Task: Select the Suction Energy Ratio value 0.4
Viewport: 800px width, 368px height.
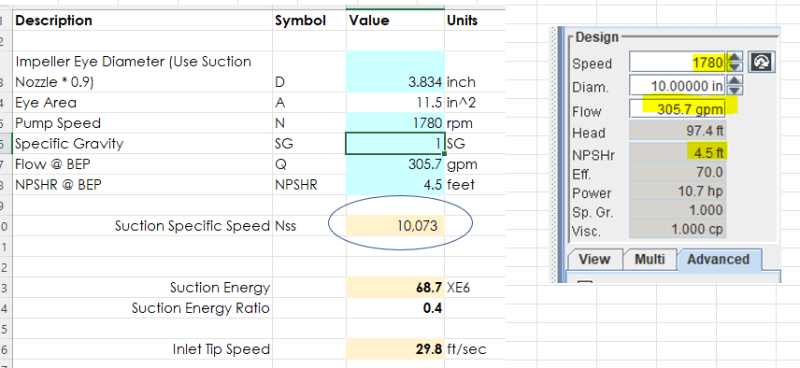Action: coord(395,308)
